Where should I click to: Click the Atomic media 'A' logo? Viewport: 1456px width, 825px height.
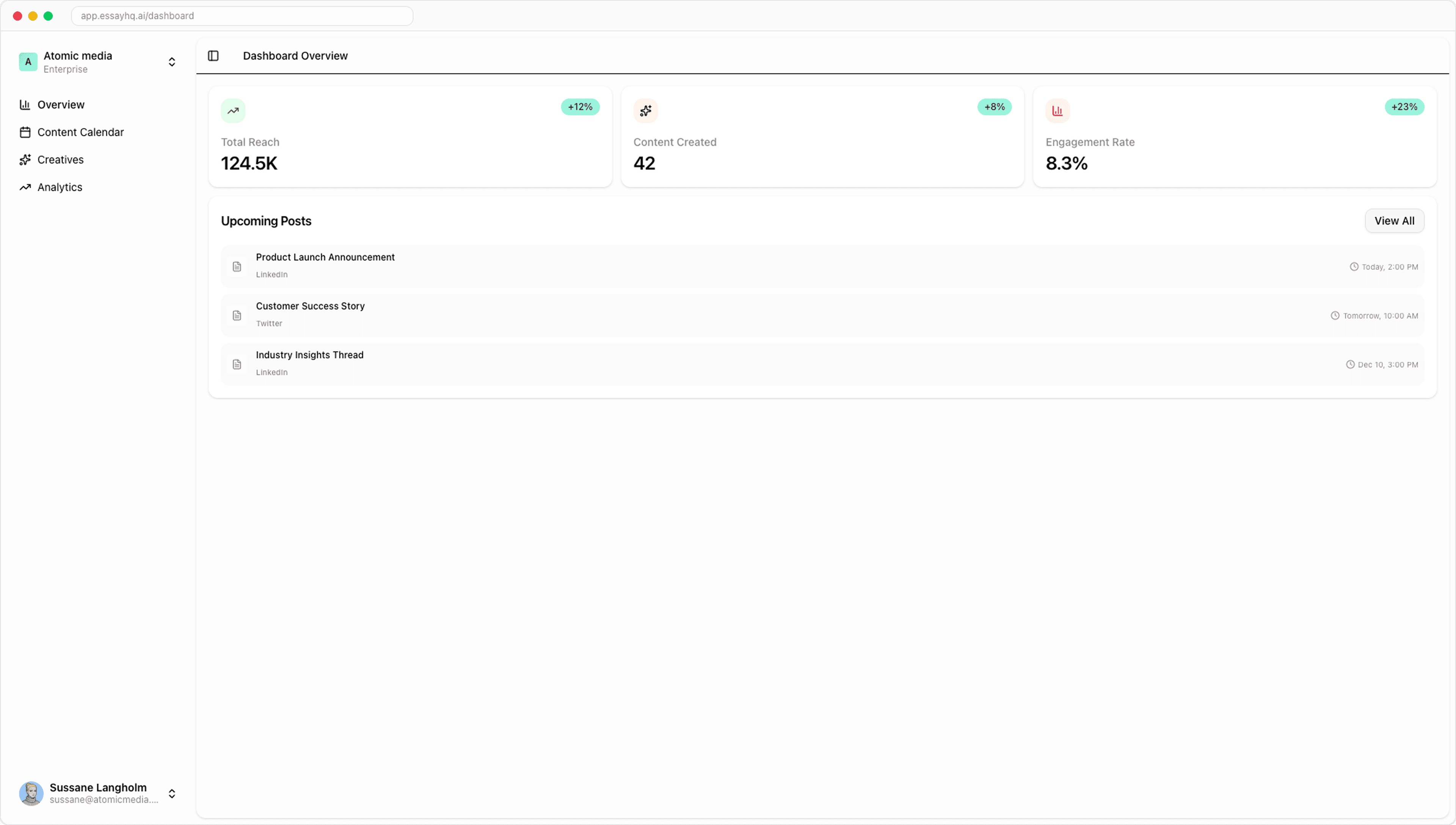(x=28, y=62)
